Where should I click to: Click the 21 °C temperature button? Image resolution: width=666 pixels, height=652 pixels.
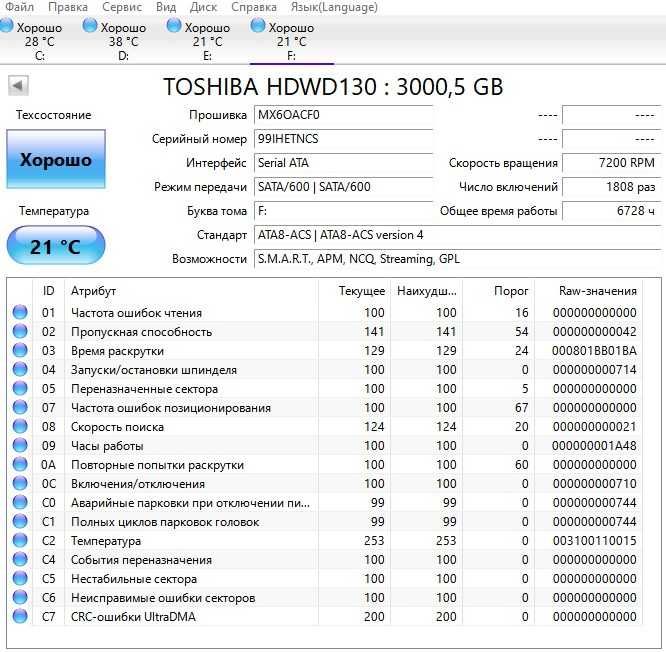coord(56,246)
